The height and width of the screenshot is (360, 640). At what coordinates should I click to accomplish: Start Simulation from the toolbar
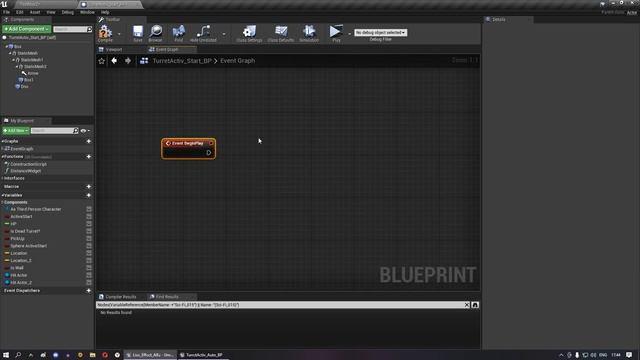309,32
